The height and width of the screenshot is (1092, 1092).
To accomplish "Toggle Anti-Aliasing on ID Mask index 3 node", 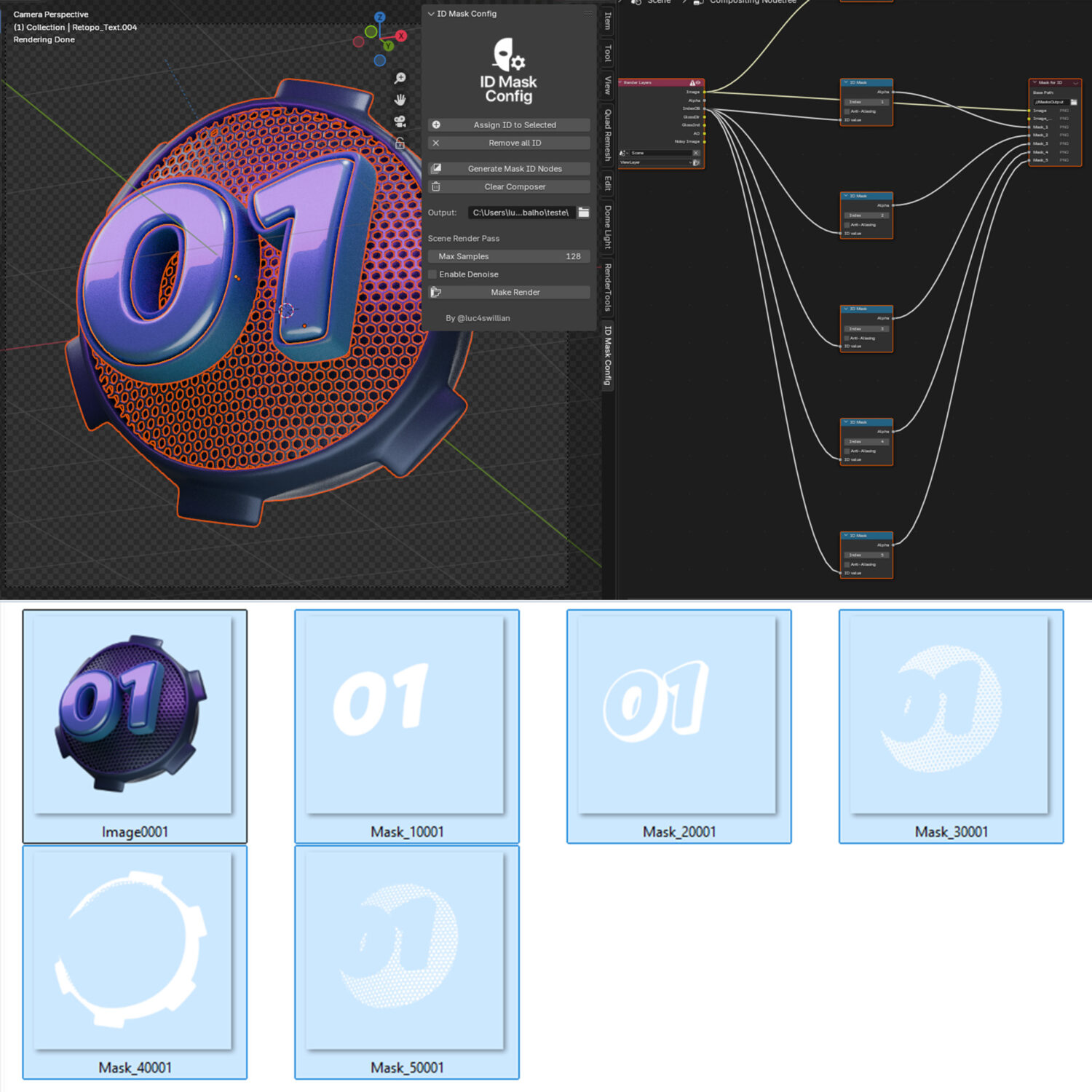I will click(847, 338).
